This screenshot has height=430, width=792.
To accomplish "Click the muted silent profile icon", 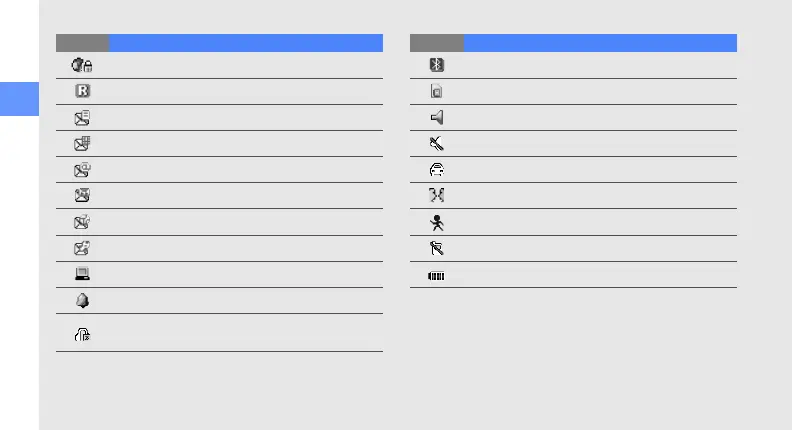I will coord(437,144).
